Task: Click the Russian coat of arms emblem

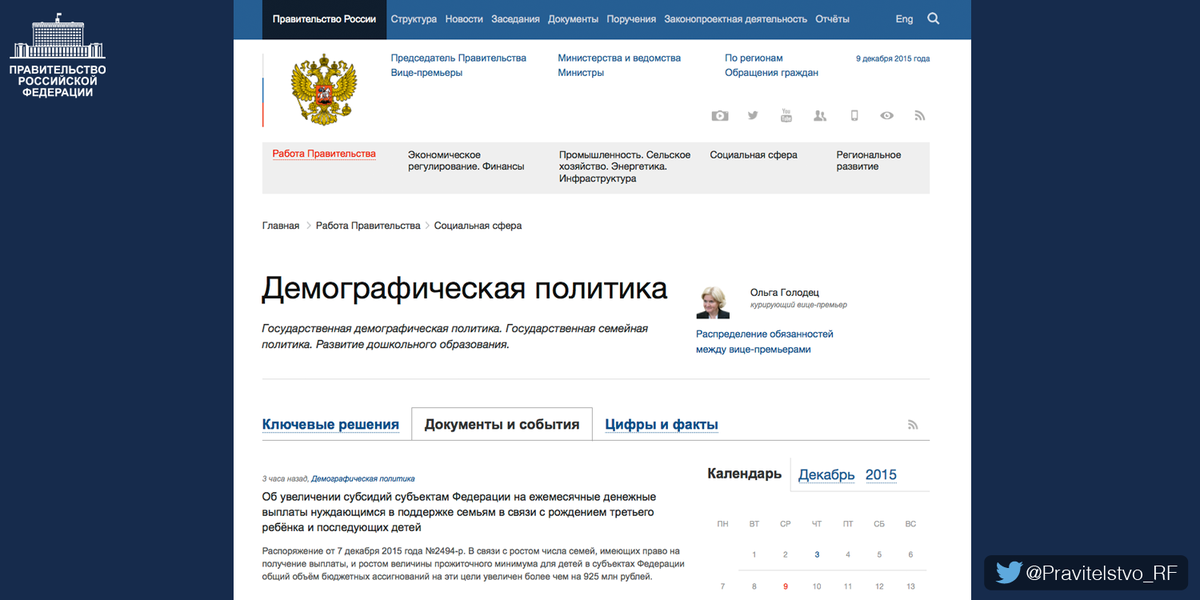Action: [x=323, y=90]
